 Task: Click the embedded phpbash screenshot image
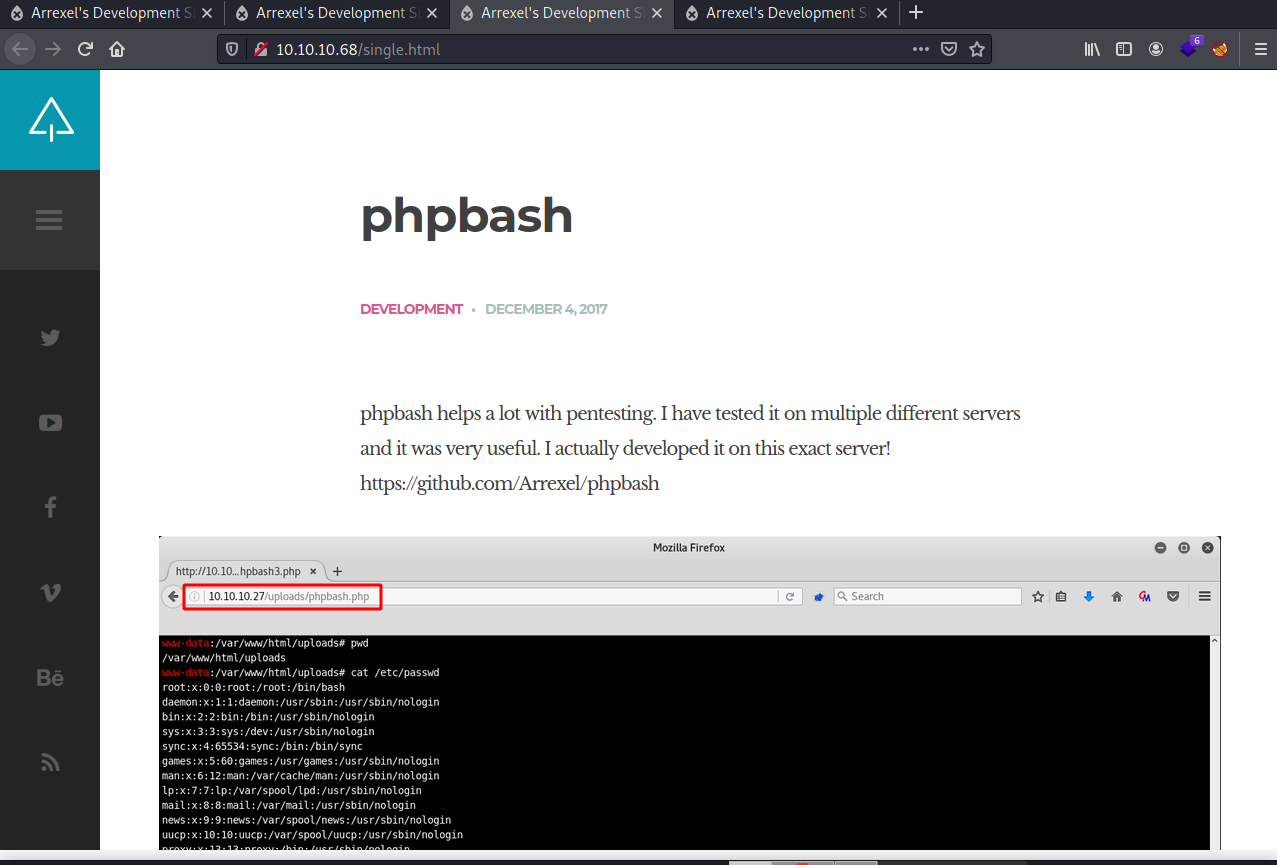pyautogui.click(x=689, y=693)
